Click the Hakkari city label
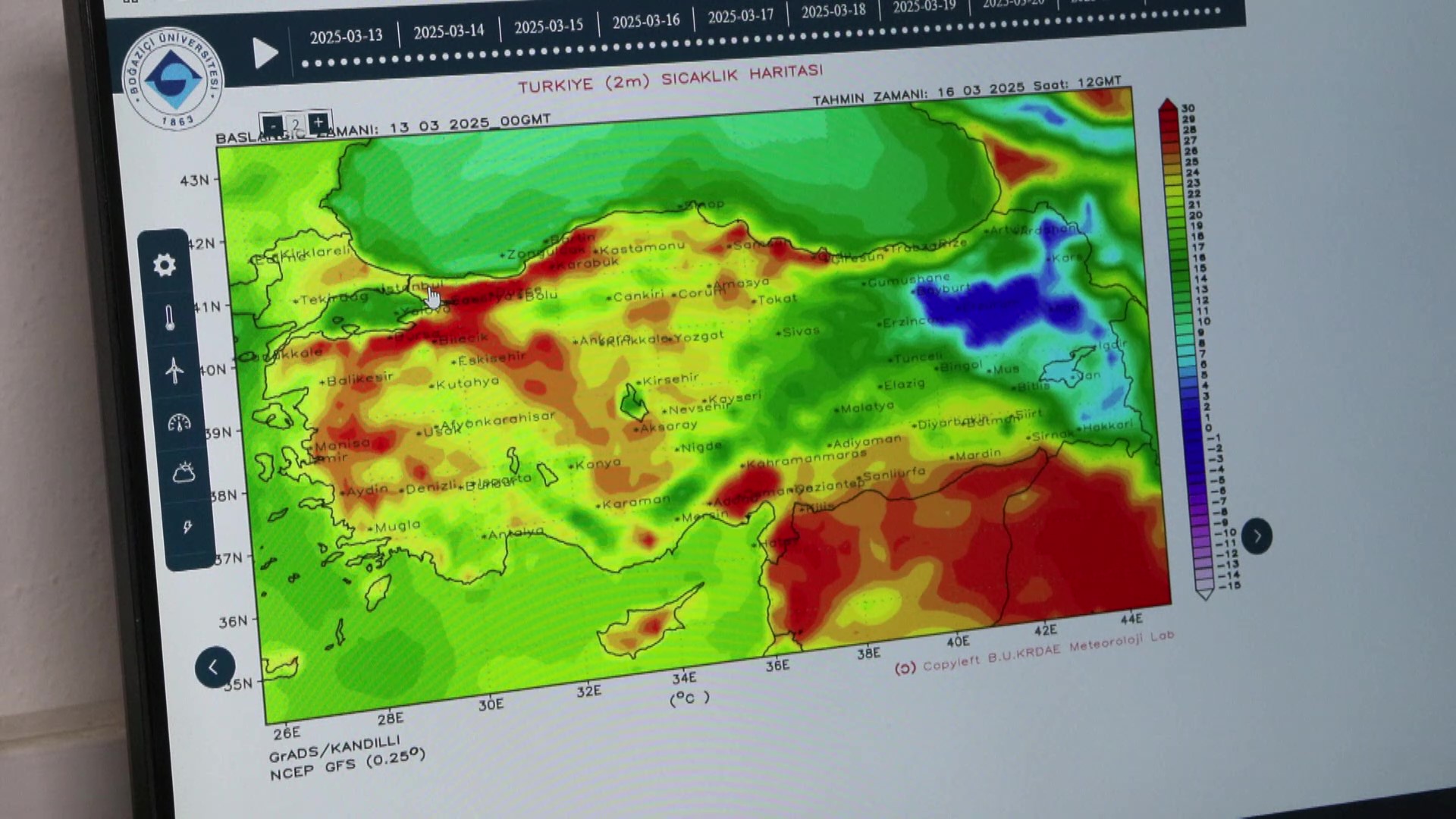This screenshot has width=1456, height=819. coord(1106,425)
